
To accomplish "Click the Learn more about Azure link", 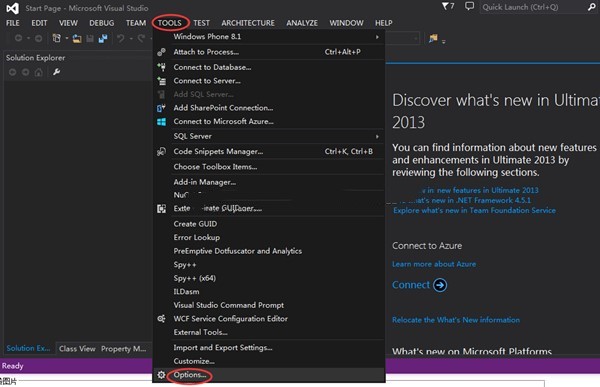I will [x=434, y=264].
